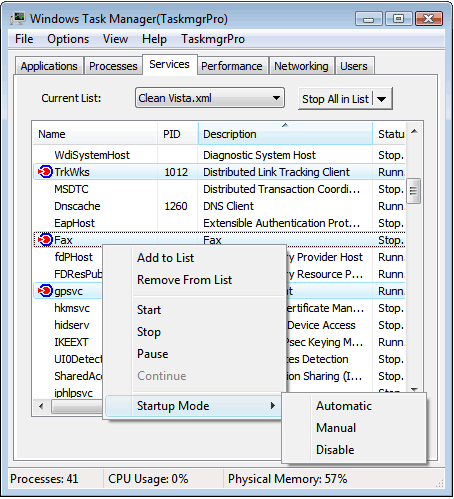This screenshot has width=454, height=499.
Task: Select the hkmsvc service row
Action: [x=72, y=308]
